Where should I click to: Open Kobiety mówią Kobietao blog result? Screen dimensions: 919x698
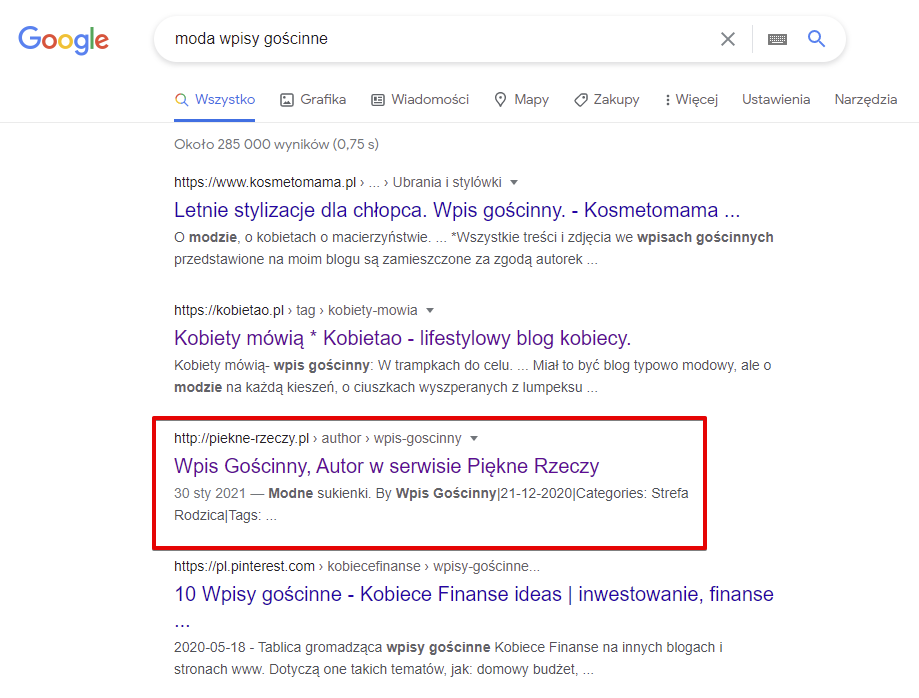pos(402,338)
